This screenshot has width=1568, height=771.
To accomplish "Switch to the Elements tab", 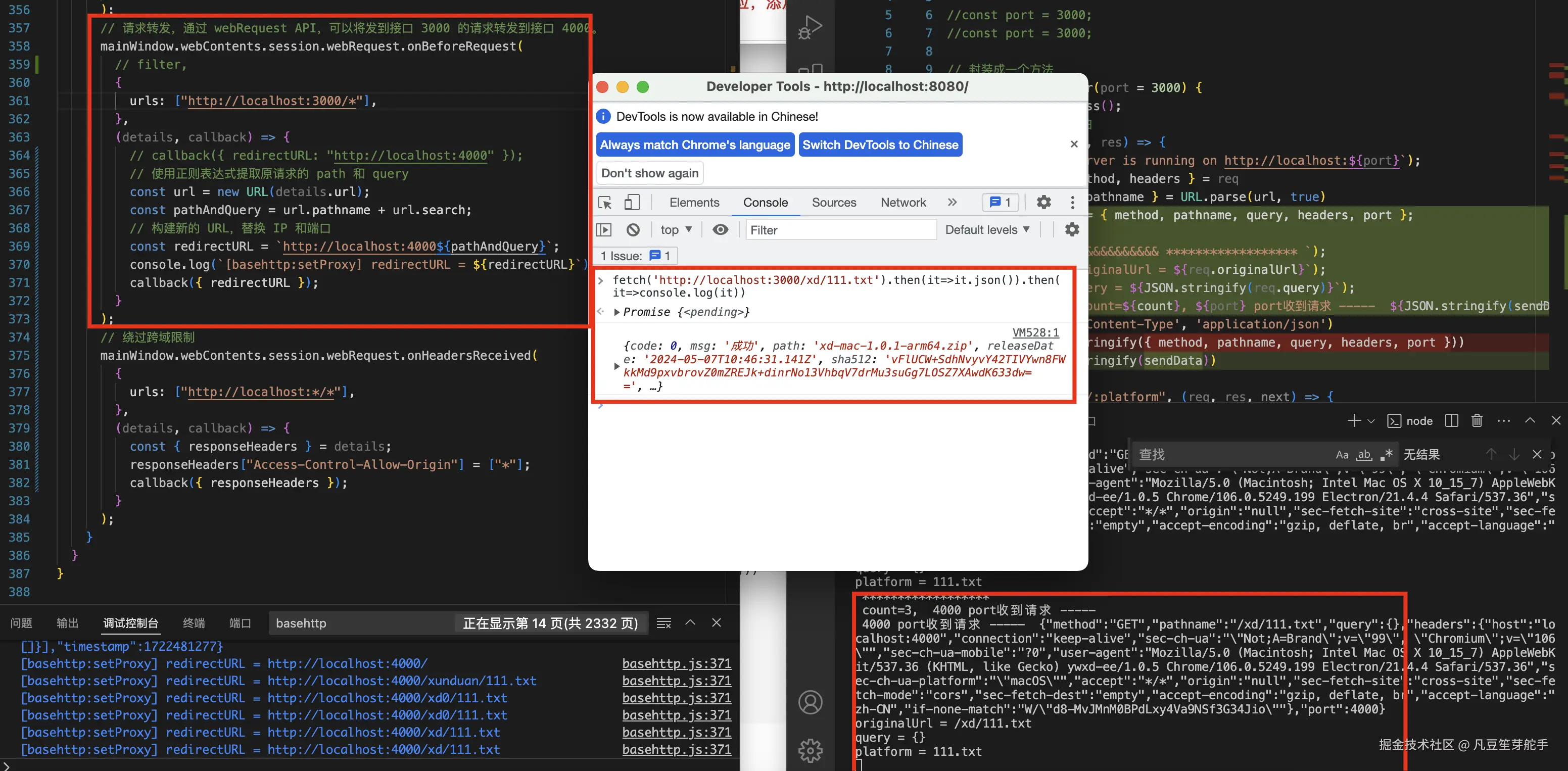I will pyautogui.click(x=694, y=203).
